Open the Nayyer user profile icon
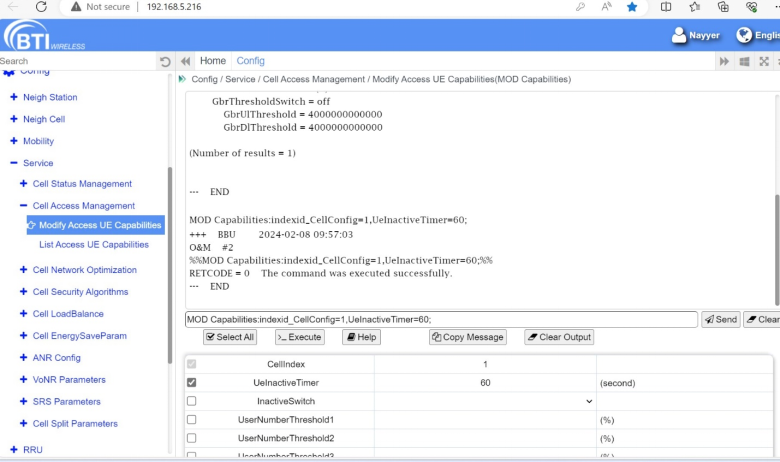Screen dimensions: 780x462 coord(679,35)
